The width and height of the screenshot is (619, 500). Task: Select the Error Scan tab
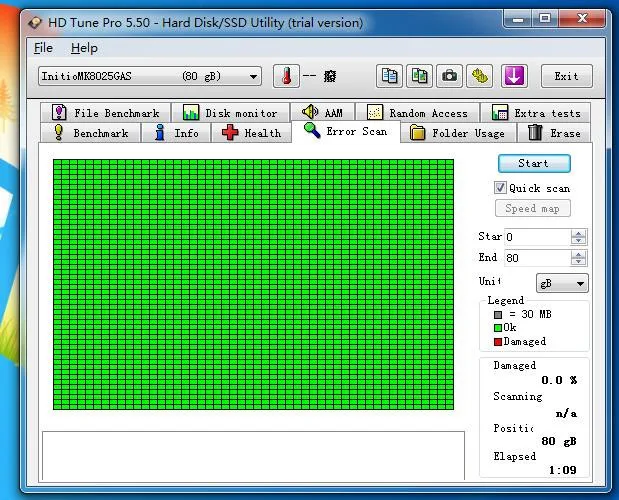click(x=346, y=131)
